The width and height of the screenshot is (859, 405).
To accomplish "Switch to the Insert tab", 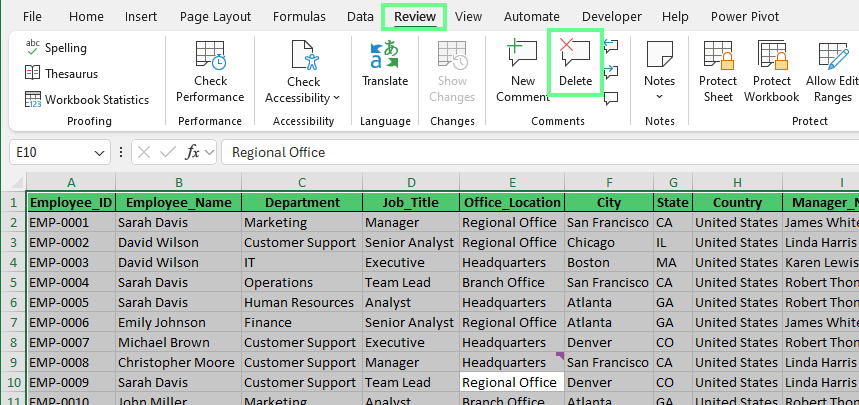I will tap(141, 17).
